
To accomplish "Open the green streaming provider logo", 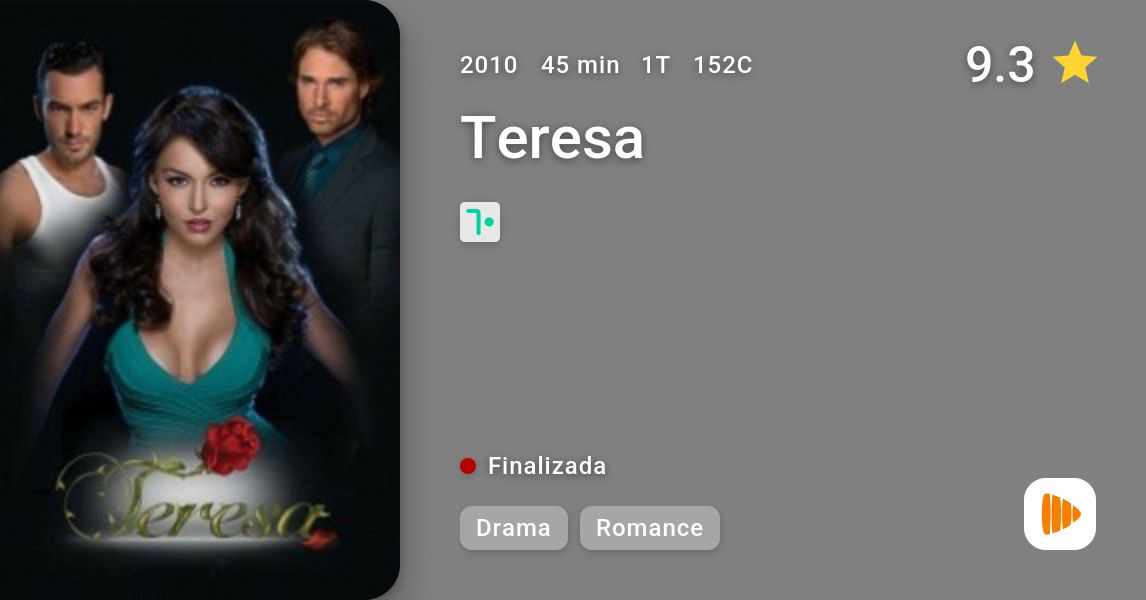I will [x=479, y=222].
